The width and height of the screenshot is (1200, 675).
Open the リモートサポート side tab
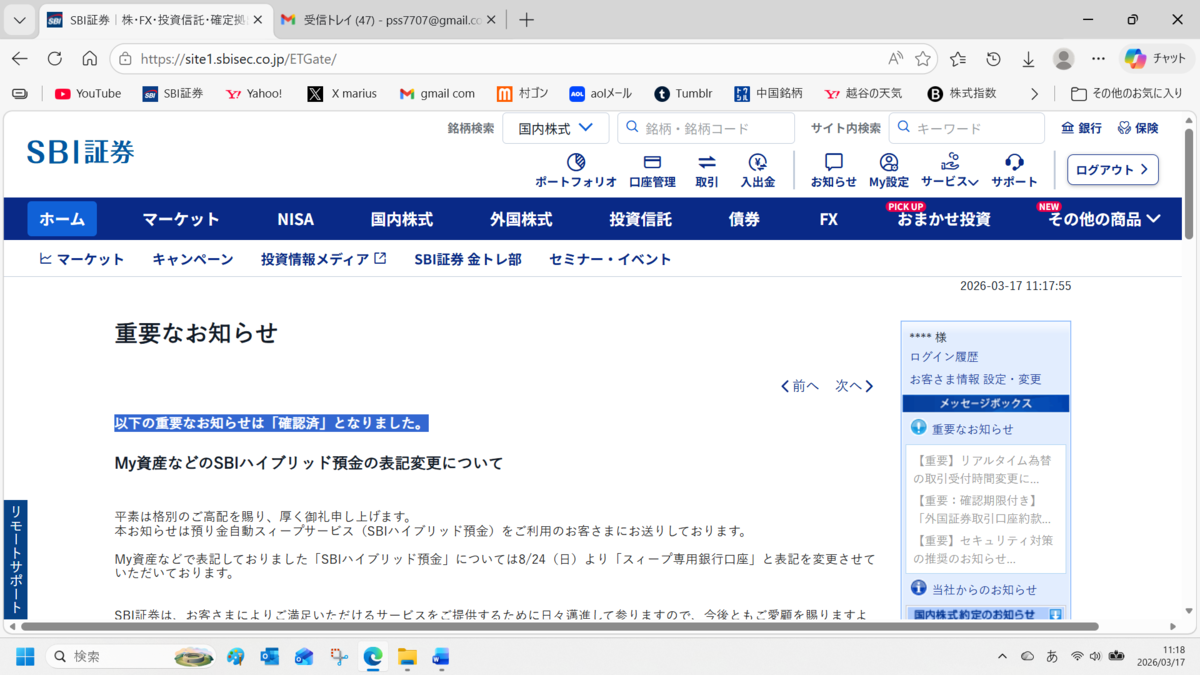click(16, 559)
